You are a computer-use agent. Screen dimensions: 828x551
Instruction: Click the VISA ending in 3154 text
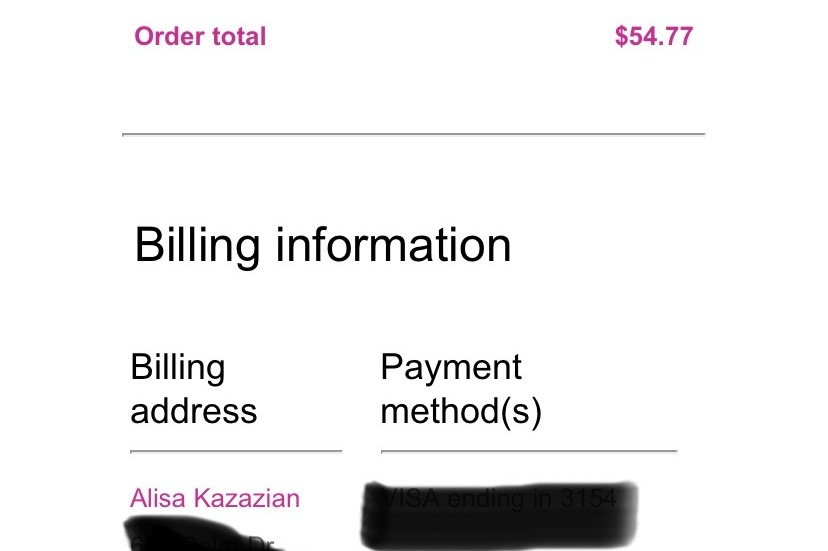pyautogui.click(x=498, y=499)
